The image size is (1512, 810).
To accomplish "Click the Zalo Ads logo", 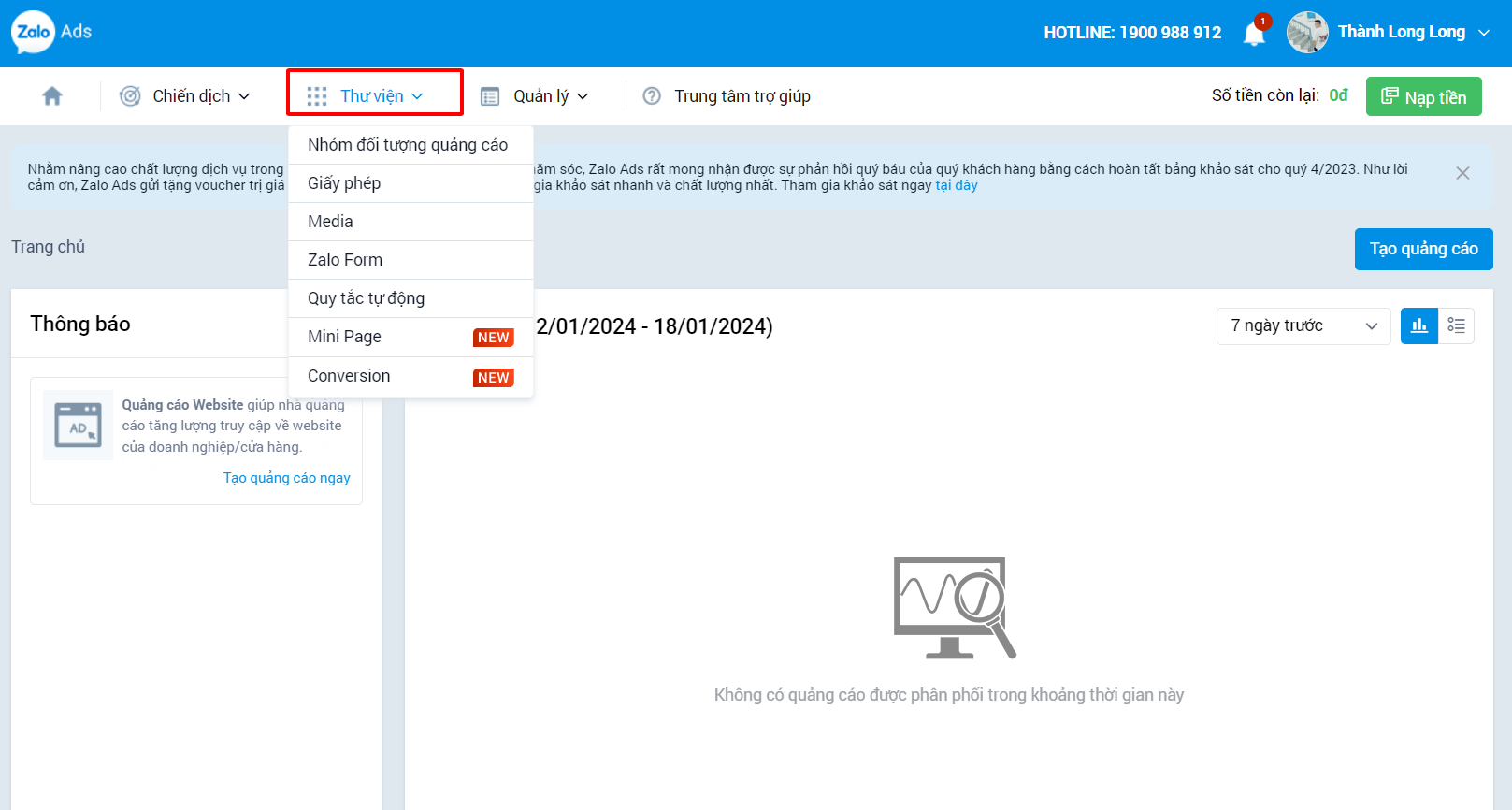I will coord(51,32).
